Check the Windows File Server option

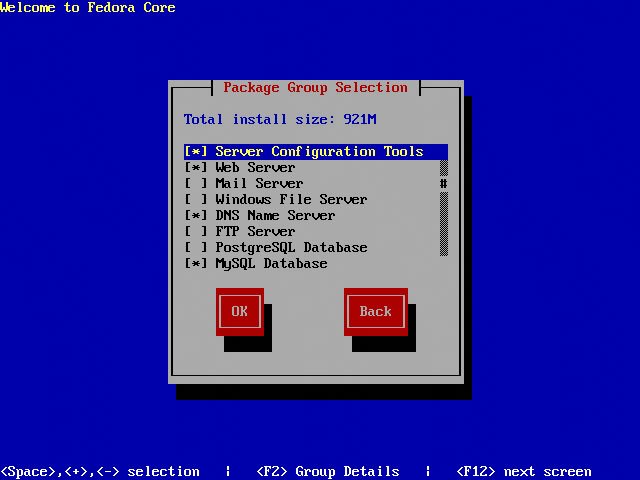196,199
